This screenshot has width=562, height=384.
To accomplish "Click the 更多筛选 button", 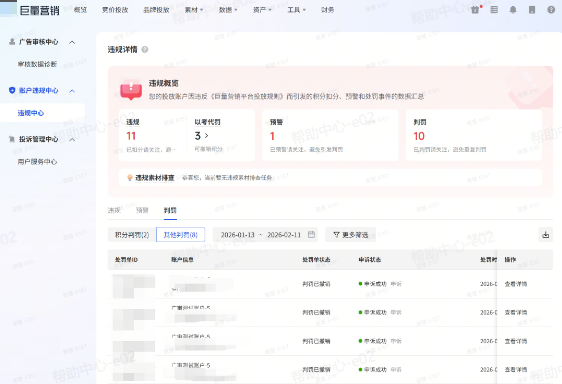I will point(350,235).
